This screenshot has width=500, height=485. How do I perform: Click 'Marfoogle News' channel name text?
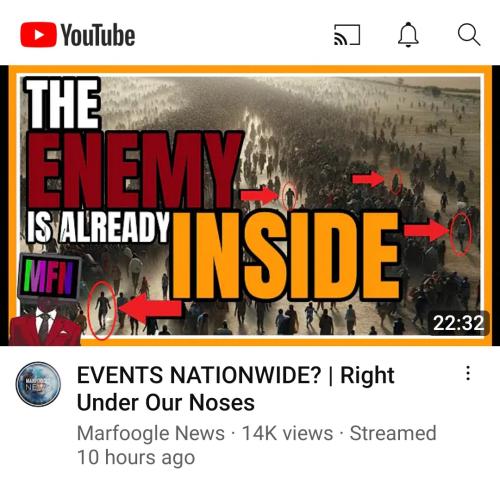(151, 433)
